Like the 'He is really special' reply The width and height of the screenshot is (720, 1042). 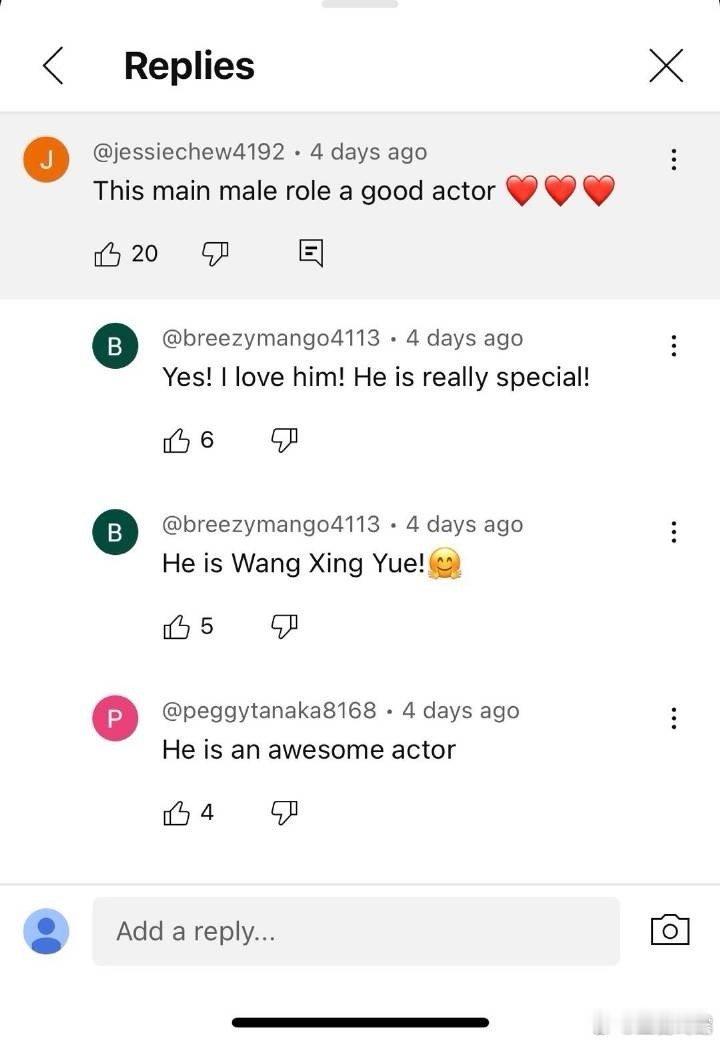[176, 440]
